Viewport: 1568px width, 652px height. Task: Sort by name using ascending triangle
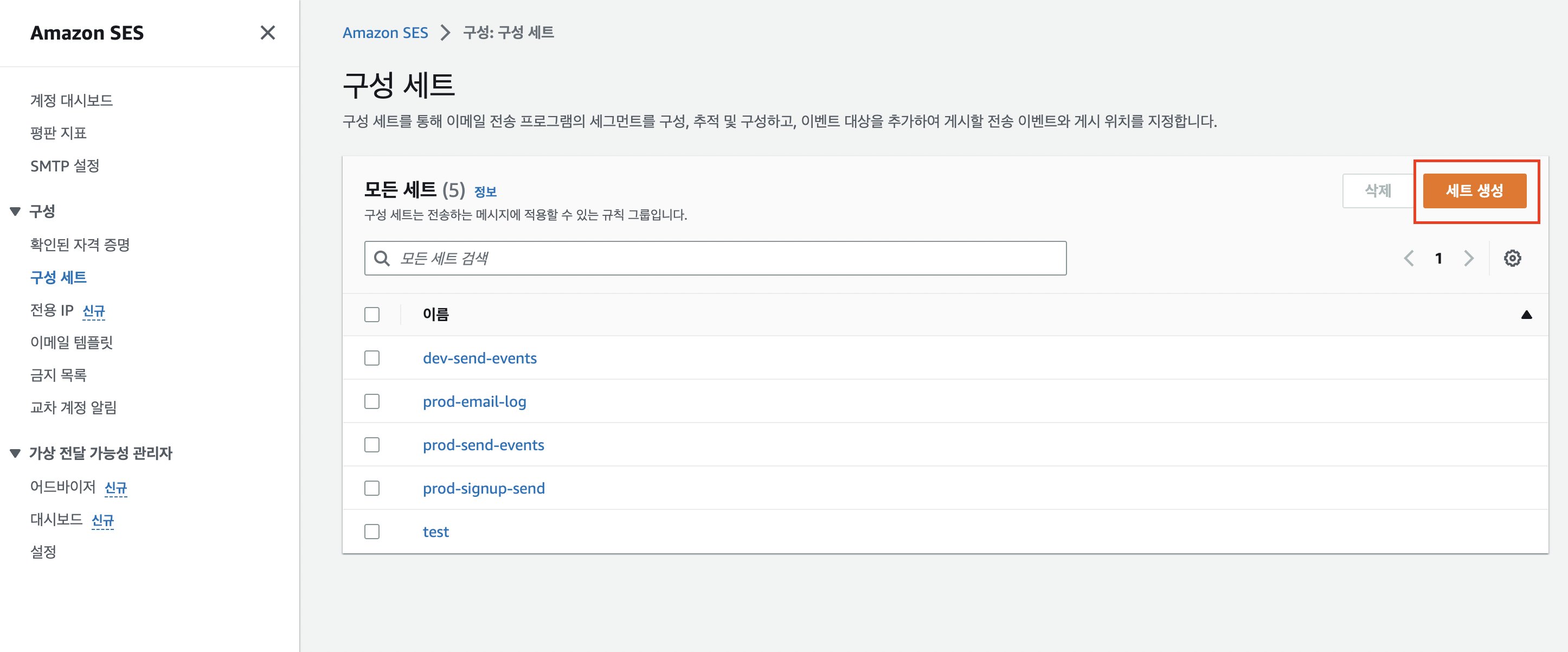(x=1526, y=315)
